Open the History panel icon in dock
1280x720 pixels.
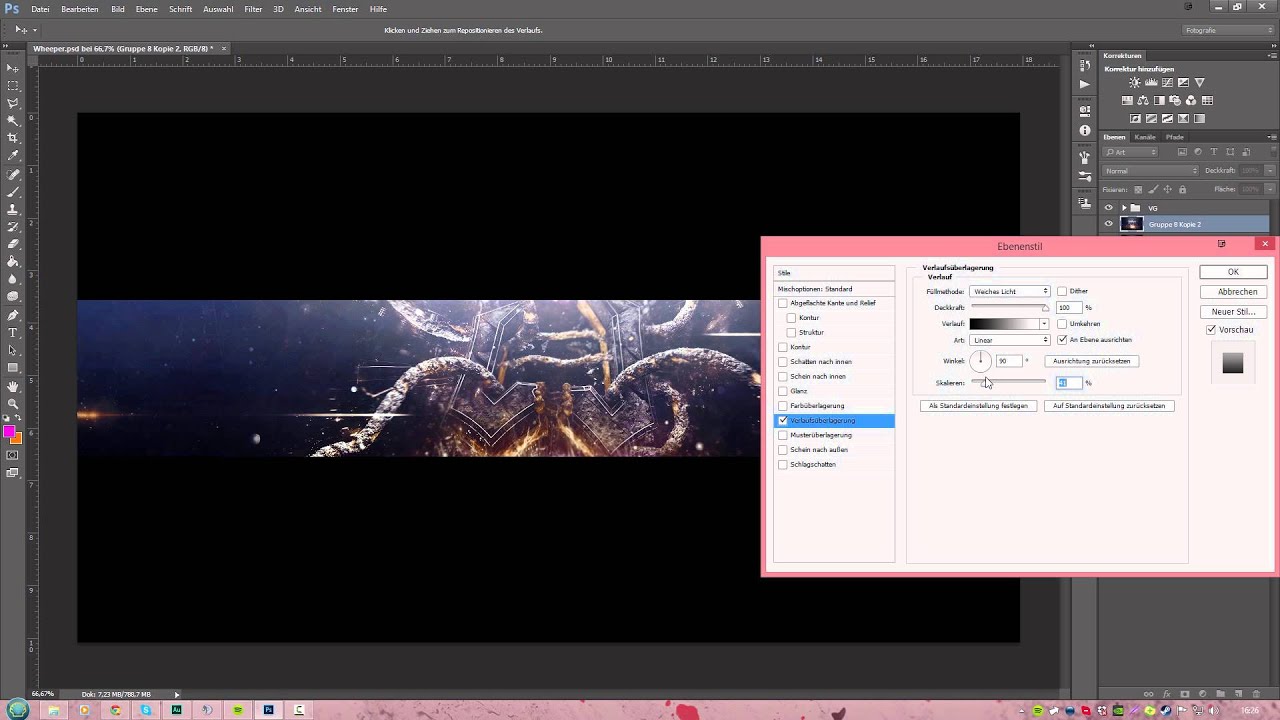1085,66
